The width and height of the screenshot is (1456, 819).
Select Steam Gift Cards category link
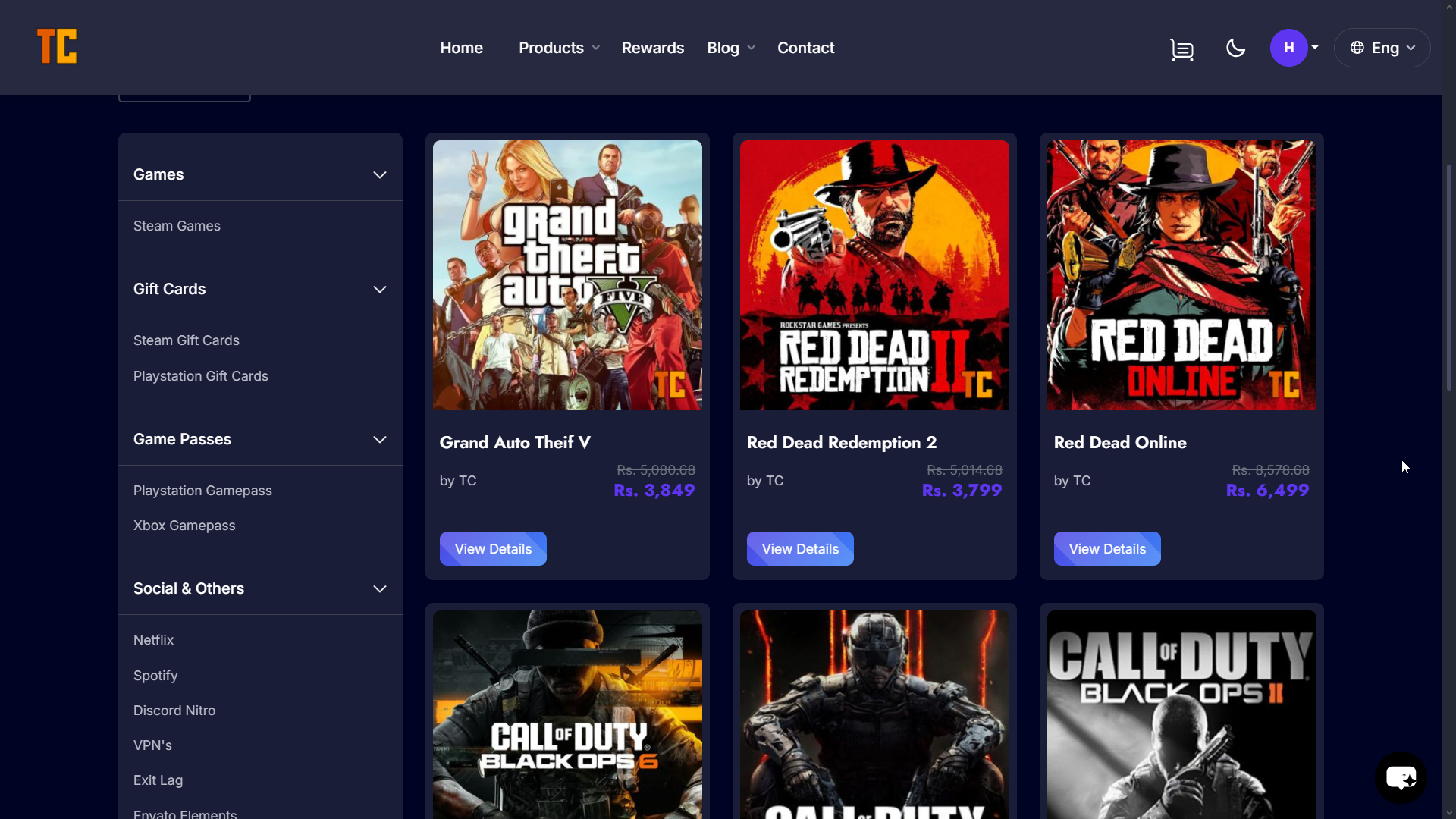[x=187, y=340]
